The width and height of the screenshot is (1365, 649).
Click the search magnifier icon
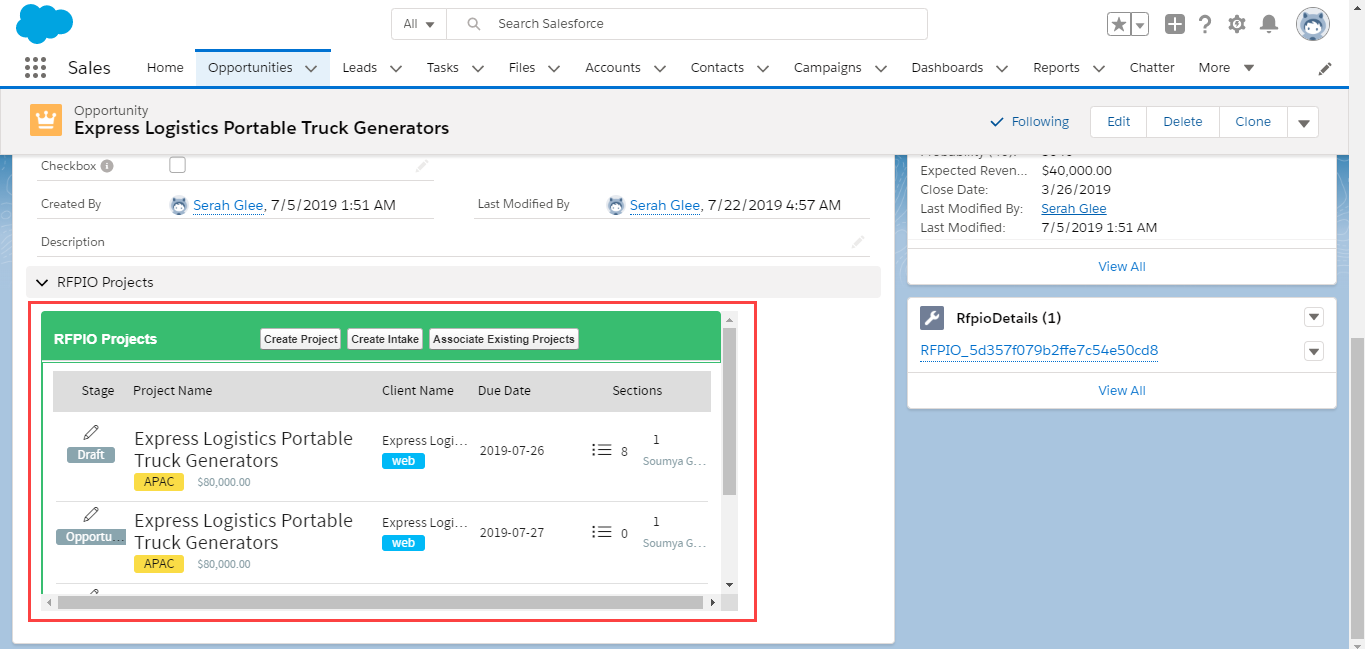click(x=474, y=24)
